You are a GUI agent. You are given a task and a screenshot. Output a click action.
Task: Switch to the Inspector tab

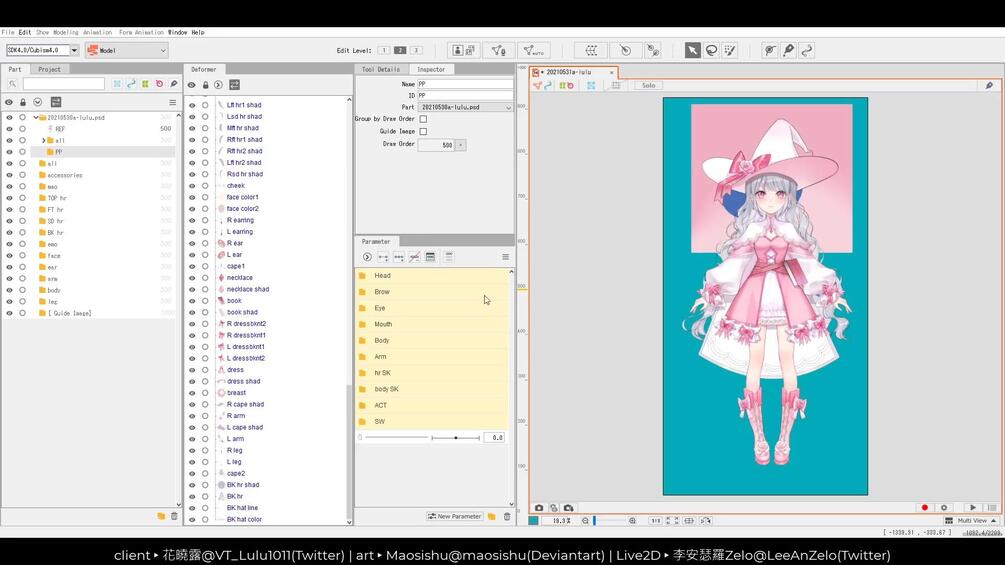tap(431, 69)
